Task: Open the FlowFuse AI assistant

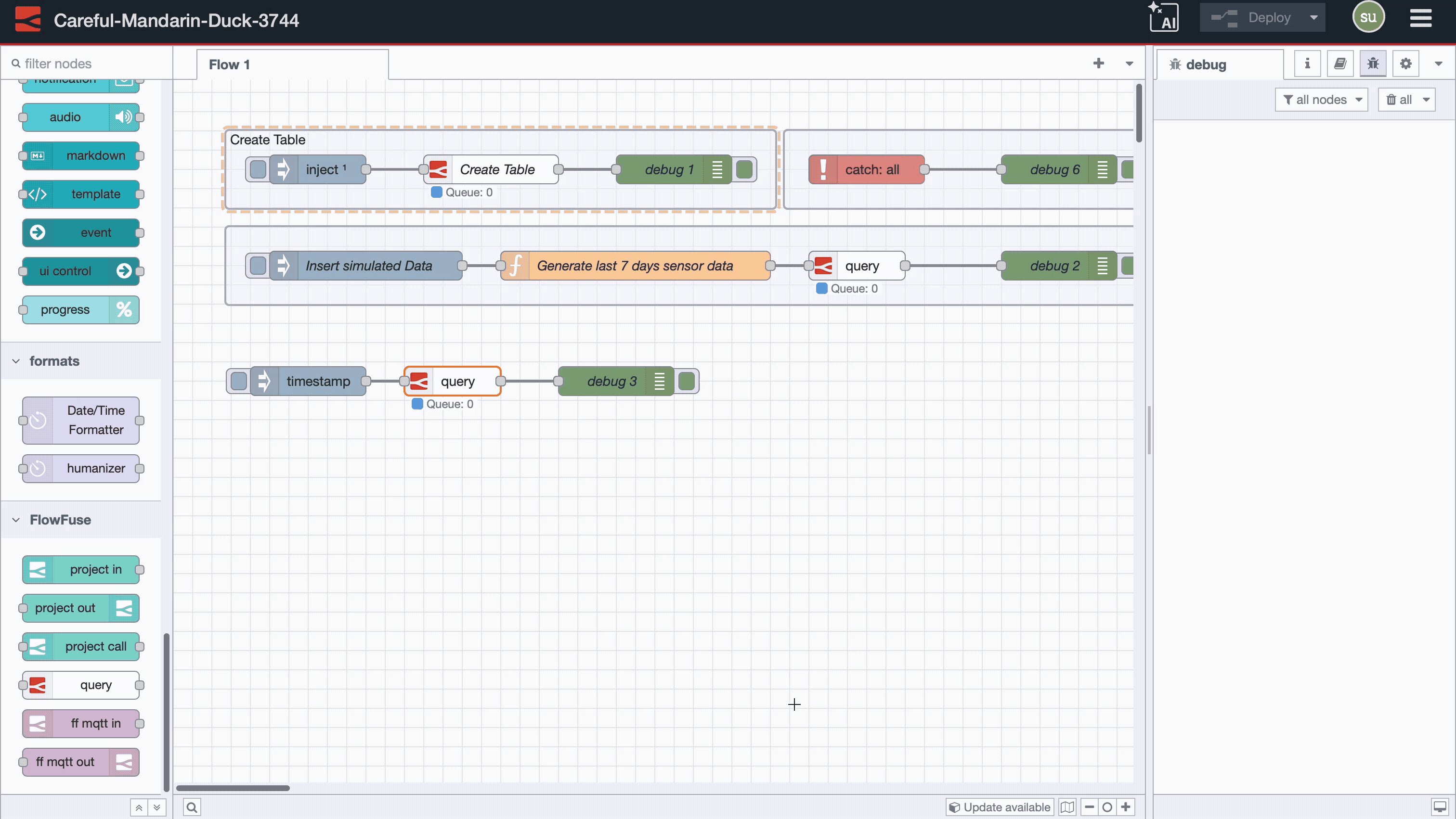Action: pos(1164,17)
